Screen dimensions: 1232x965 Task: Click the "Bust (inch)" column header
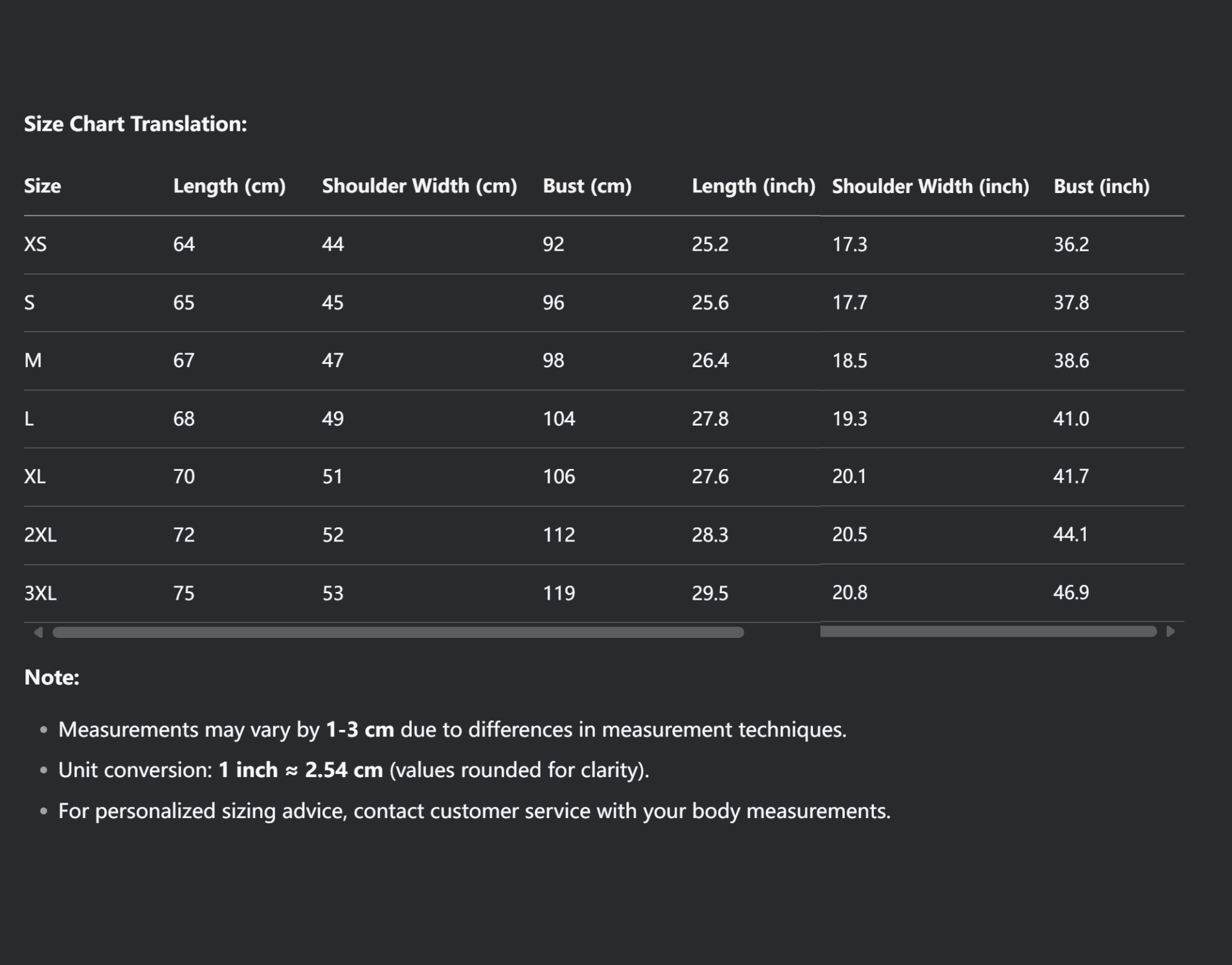point(1101,187)
